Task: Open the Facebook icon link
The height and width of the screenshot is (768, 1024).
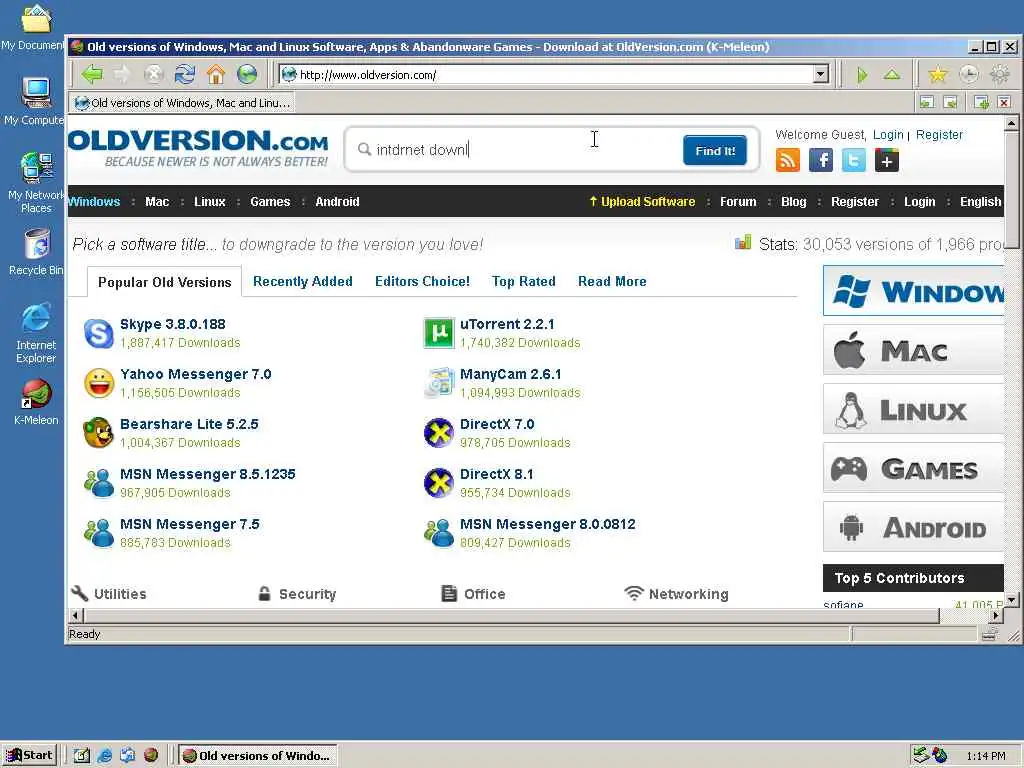Action: pyautogui.click(x=821, y=160)
